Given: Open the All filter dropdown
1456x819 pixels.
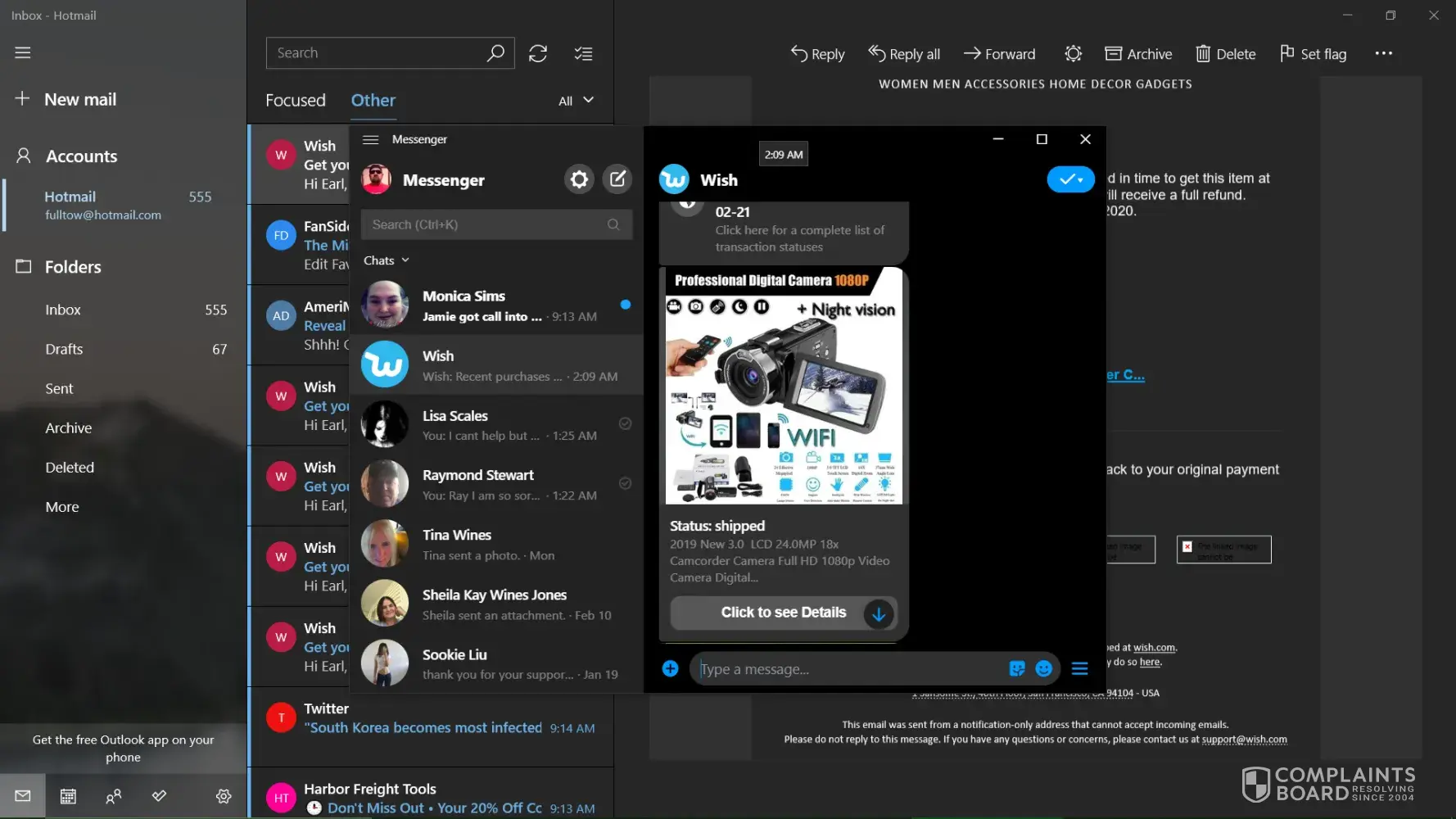Looking at the screenshot, I should tap(576, 101).
